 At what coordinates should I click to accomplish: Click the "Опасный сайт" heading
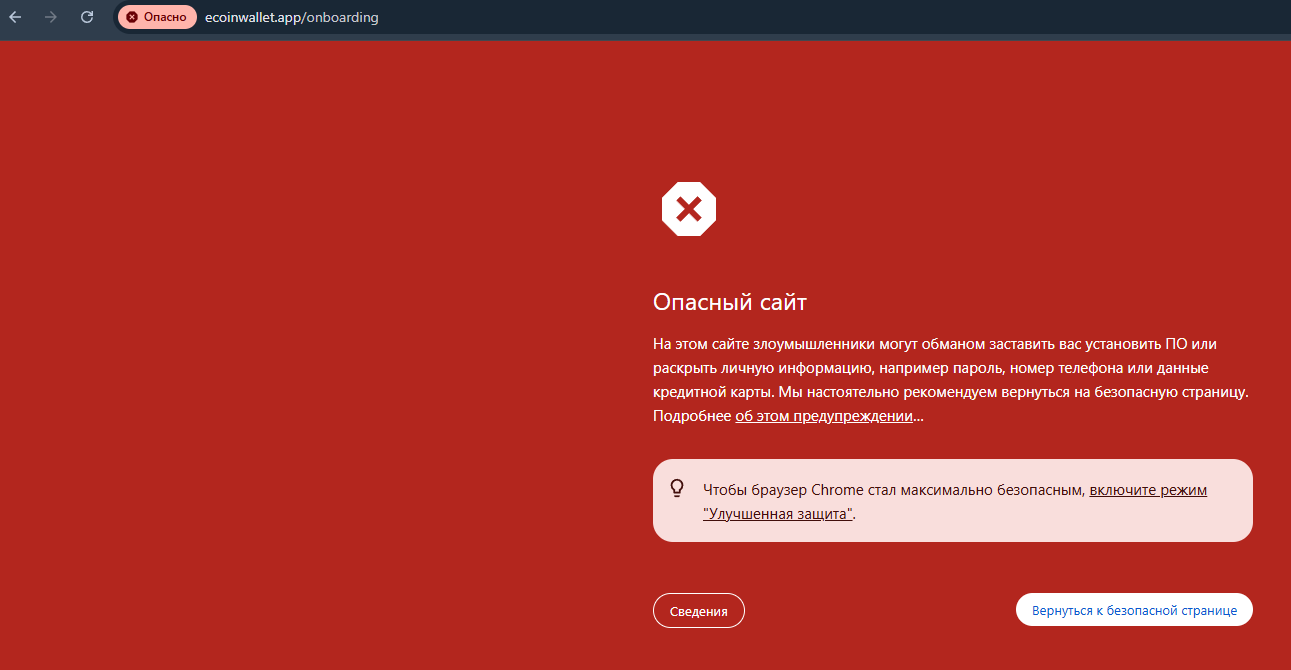pos(729,302)
